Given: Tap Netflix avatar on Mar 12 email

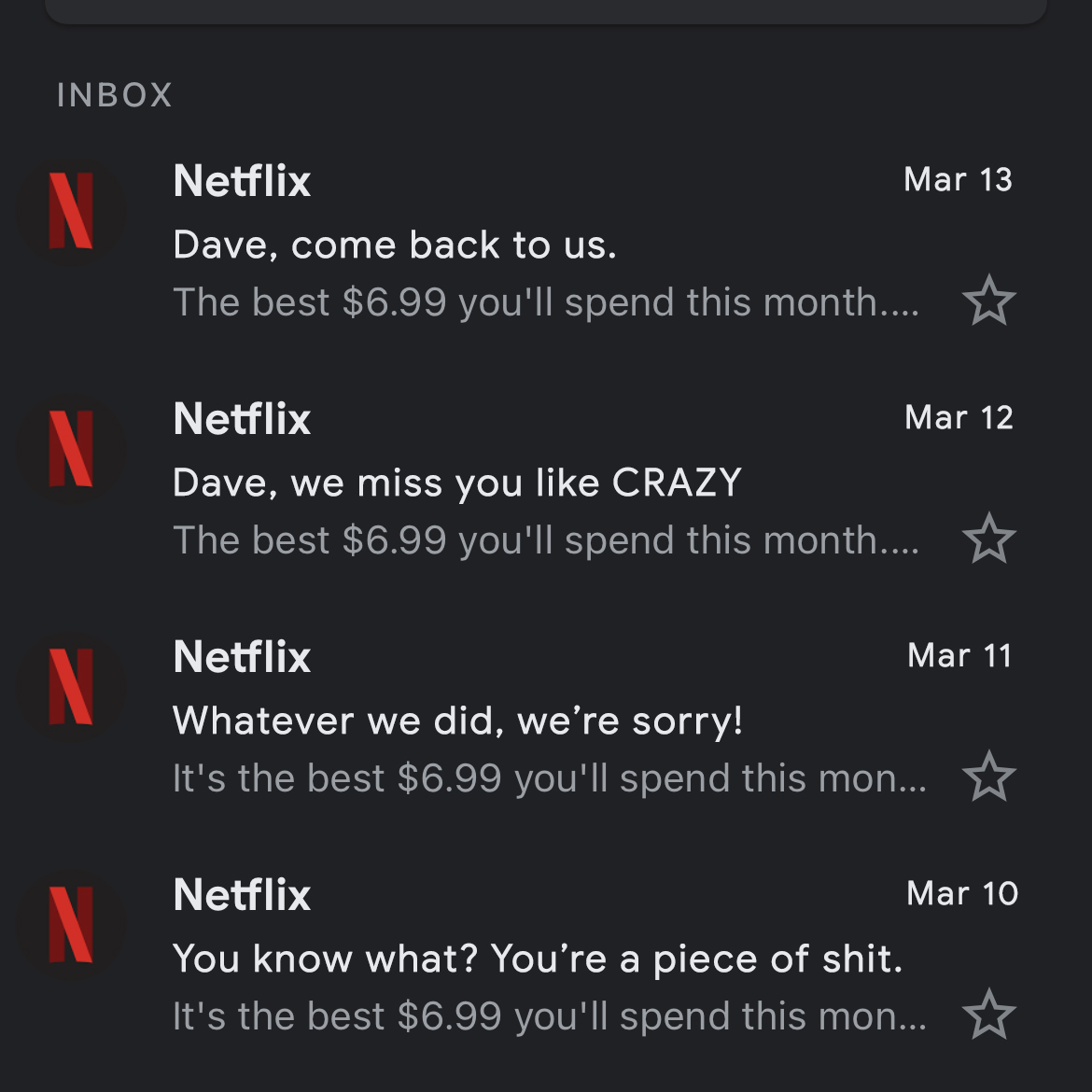Looking at the screenshot, I should pyautogui.click(x=72, y=449).
